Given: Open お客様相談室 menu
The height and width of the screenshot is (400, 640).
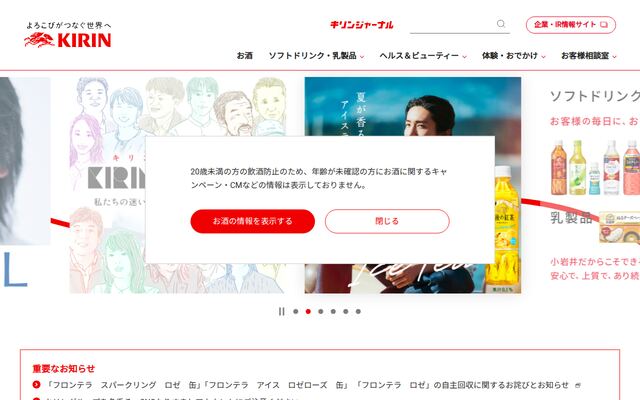Looking at the screenshot, I should click(585, 56).
